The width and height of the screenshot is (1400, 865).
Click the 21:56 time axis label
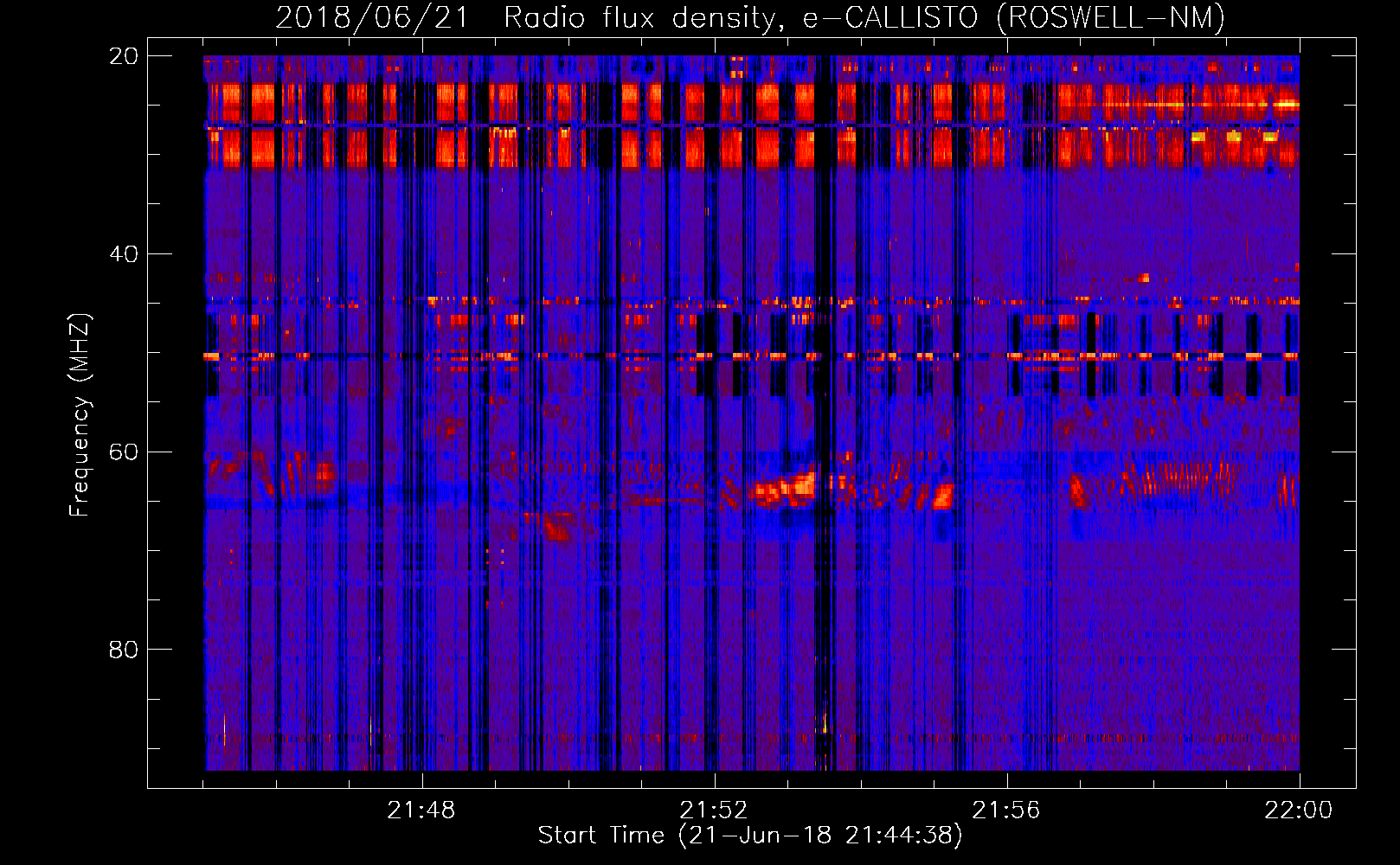point(1005,811)
